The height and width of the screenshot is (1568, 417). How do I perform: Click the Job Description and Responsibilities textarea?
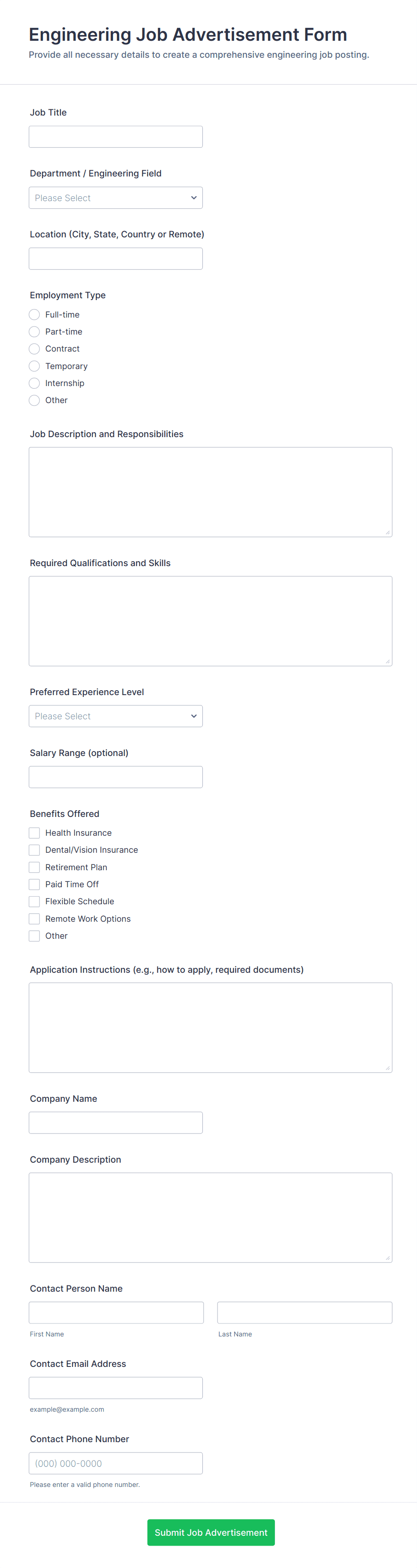point(210,492)
